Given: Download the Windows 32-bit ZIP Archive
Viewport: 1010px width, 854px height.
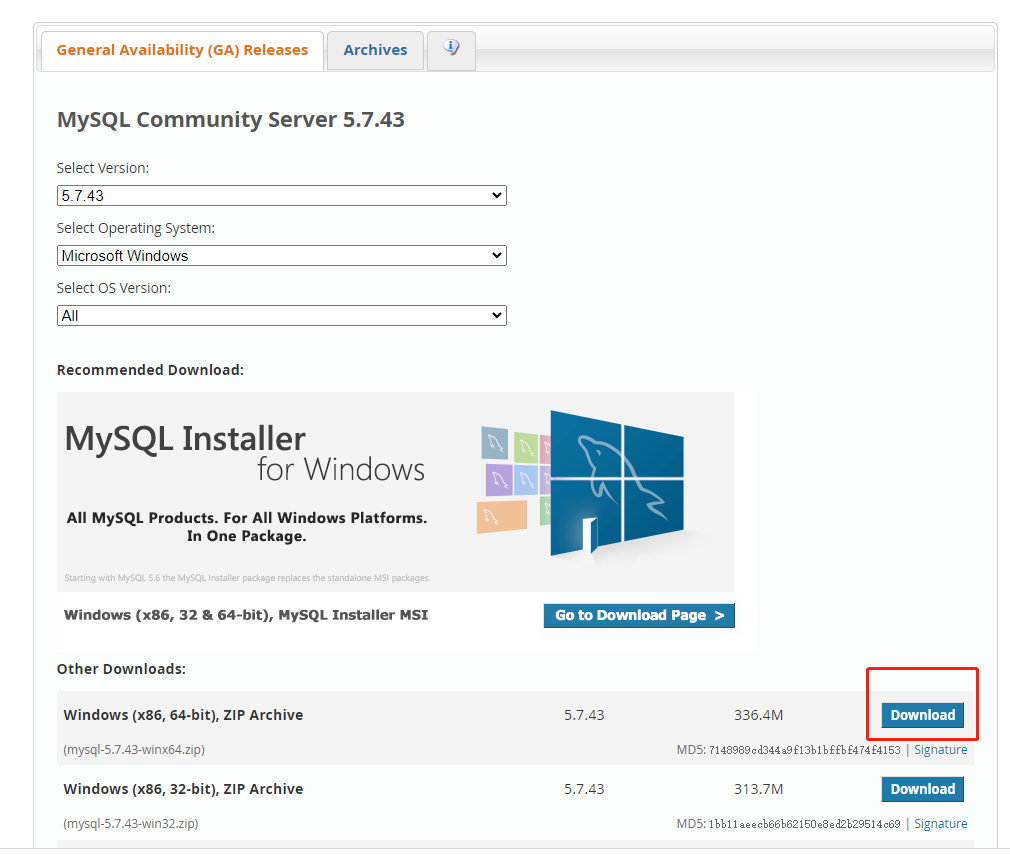Looking at the screenshot, I should (x=922, y=789).
